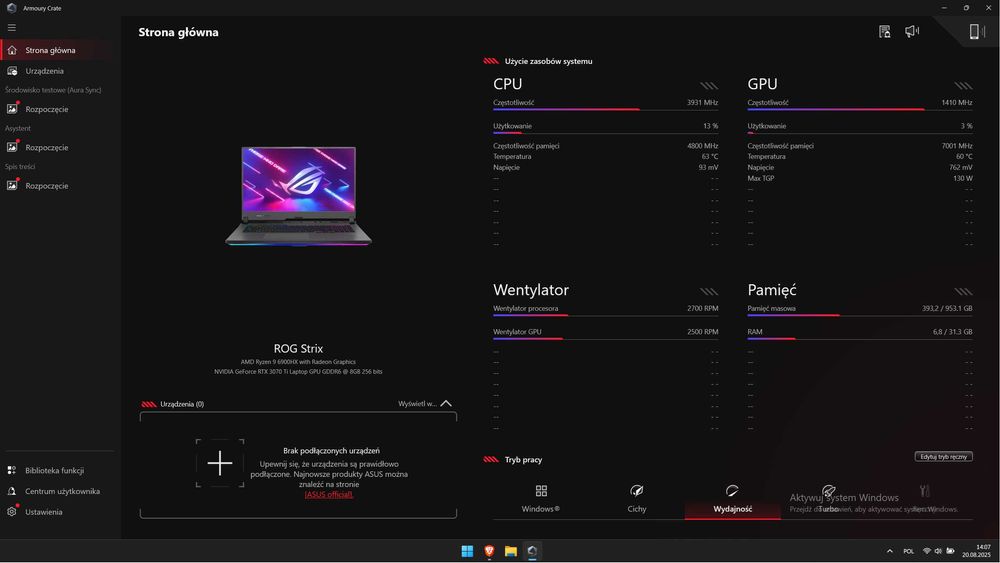
Task: Click the hatched icon beside the Wentylator heading
Action: [709, 291]
